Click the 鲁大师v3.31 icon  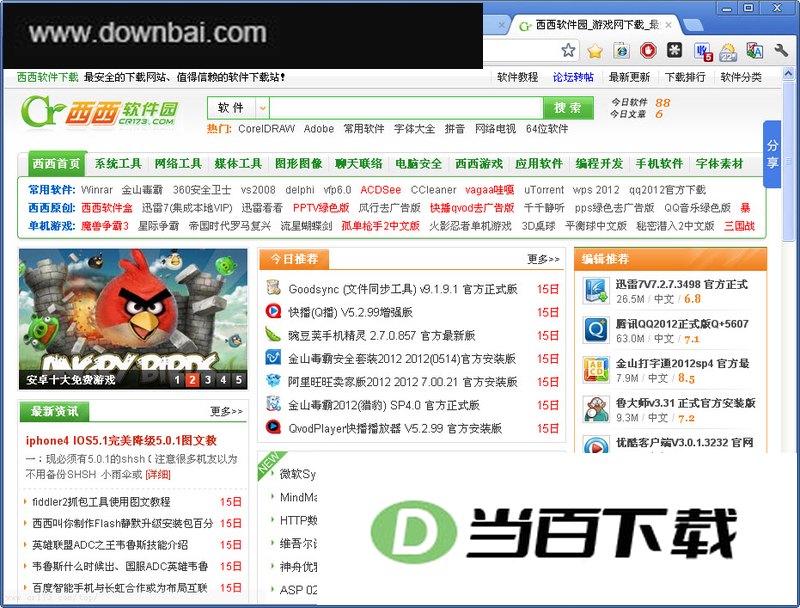click(596, 409)
